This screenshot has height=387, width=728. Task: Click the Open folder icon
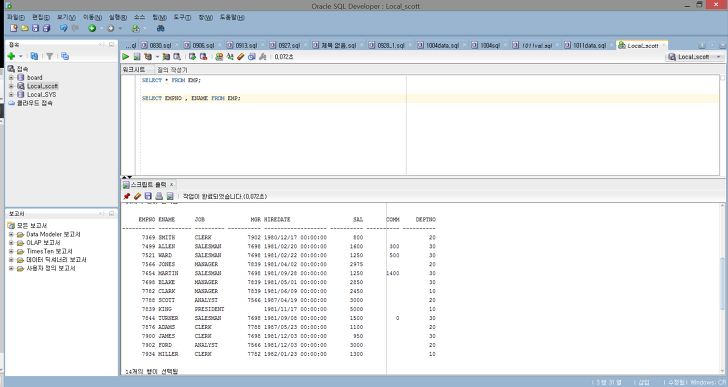point(25,28)
